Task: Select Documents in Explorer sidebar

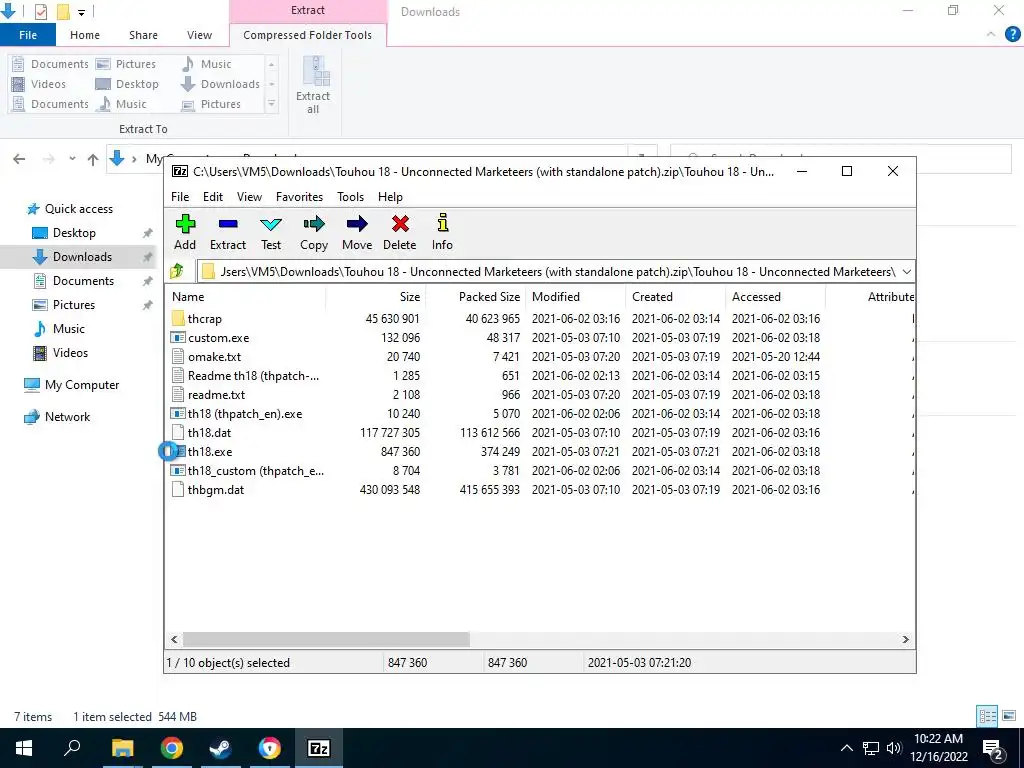Action: tap(83, 281)
